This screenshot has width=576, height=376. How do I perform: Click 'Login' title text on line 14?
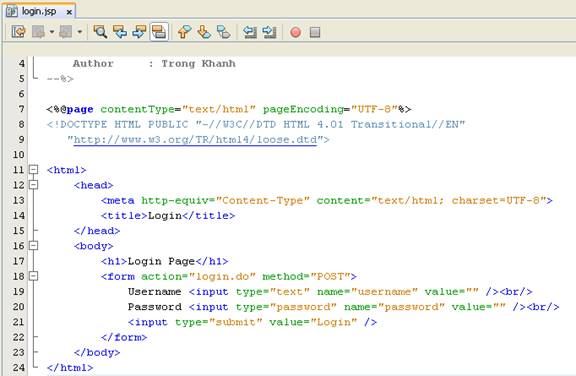click(165, 216)
